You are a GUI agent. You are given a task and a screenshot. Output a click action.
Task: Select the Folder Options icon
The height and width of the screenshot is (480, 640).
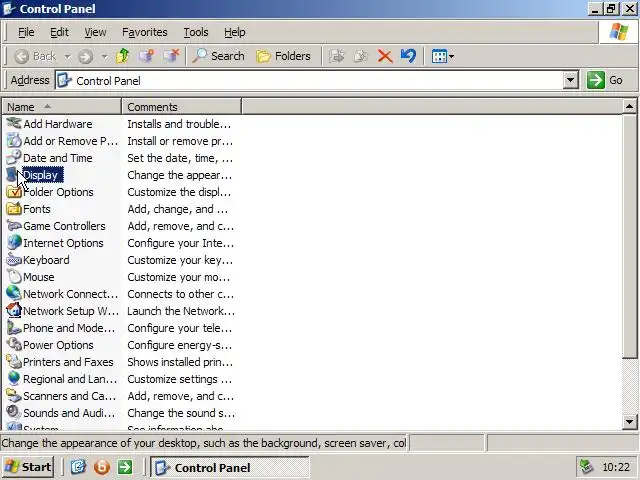tap(14, 192)
